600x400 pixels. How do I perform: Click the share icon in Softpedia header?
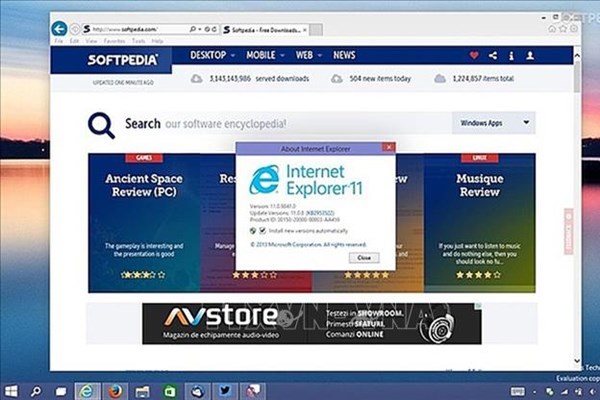pyautogui.click(x=493, y=56)
